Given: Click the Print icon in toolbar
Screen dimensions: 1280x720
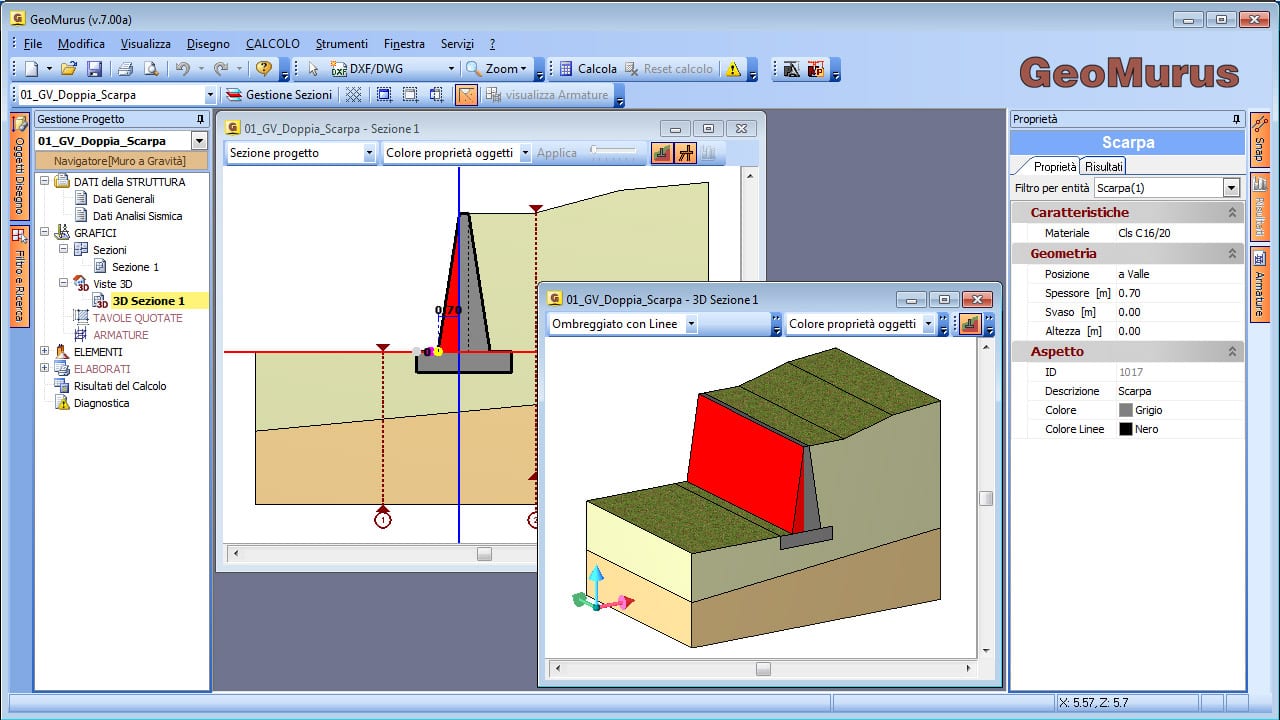Looking at the screenshot, I should coord(125,69).
